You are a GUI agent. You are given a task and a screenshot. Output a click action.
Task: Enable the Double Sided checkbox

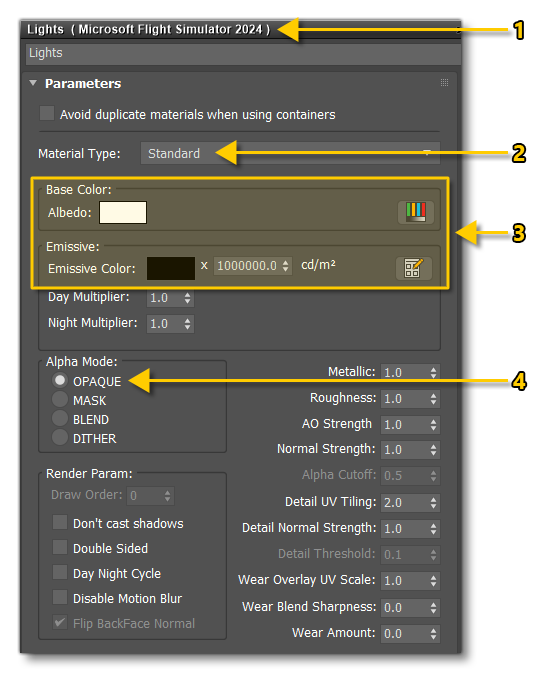point(60,547)
